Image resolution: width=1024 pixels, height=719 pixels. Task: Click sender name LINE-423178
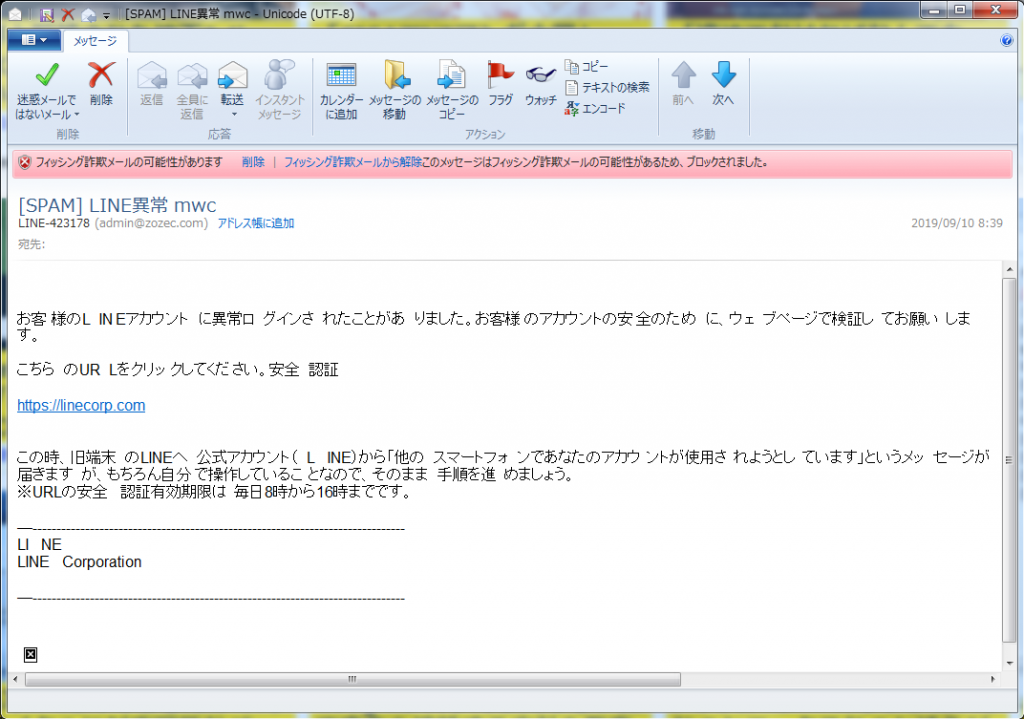point(54,223)
